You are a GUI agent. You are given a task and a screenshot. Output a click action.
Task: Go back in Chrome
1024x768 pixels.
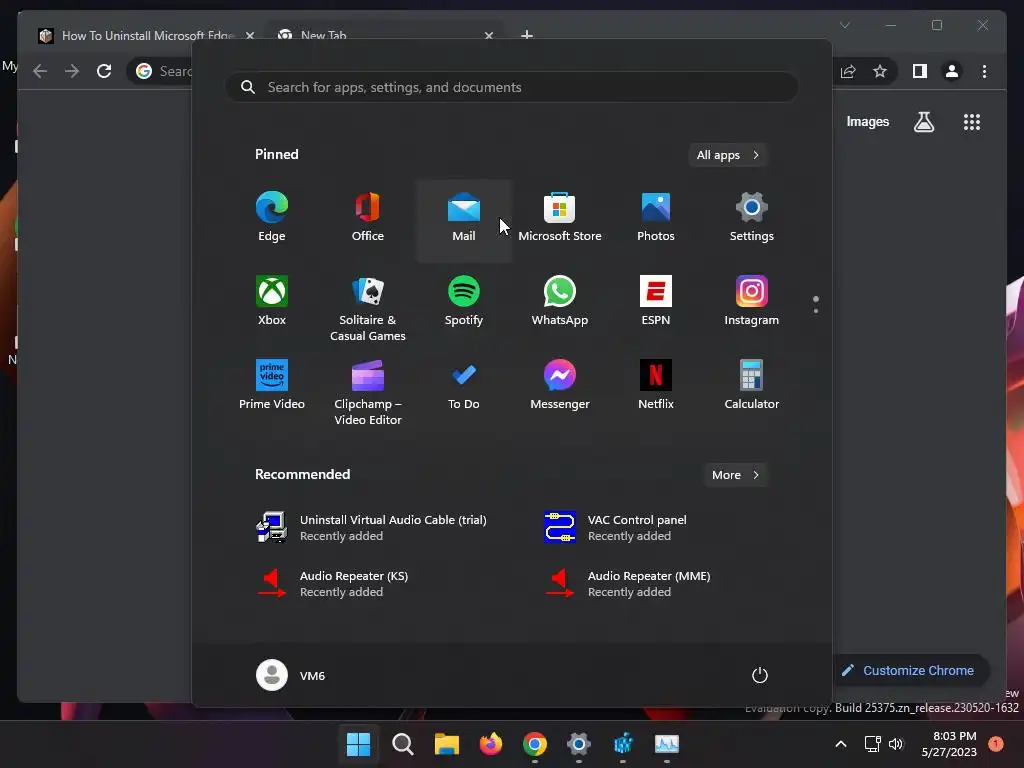pyautogui.click(x=40, y=71)
